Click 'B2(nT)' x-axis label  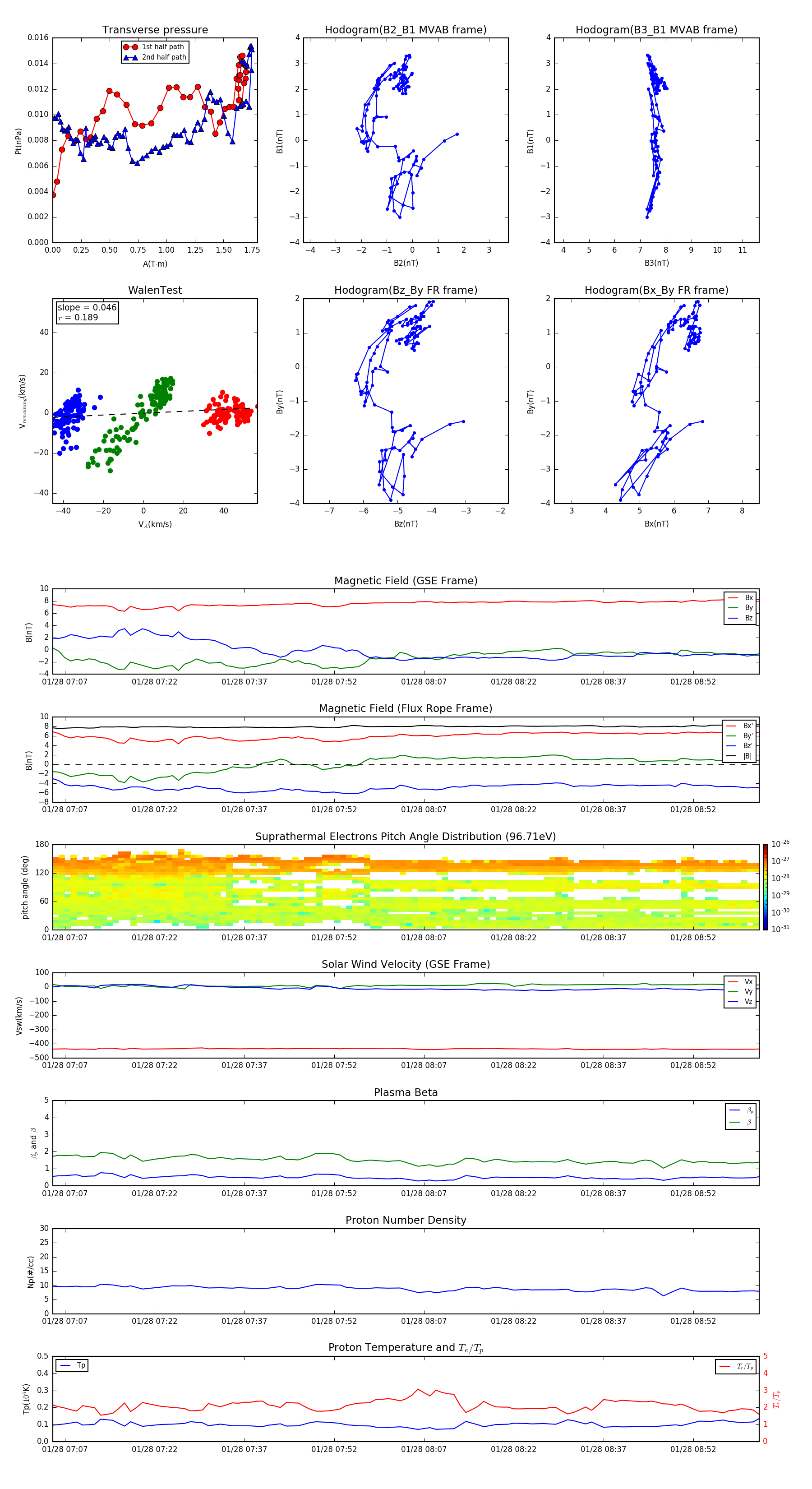coord(406,263)
